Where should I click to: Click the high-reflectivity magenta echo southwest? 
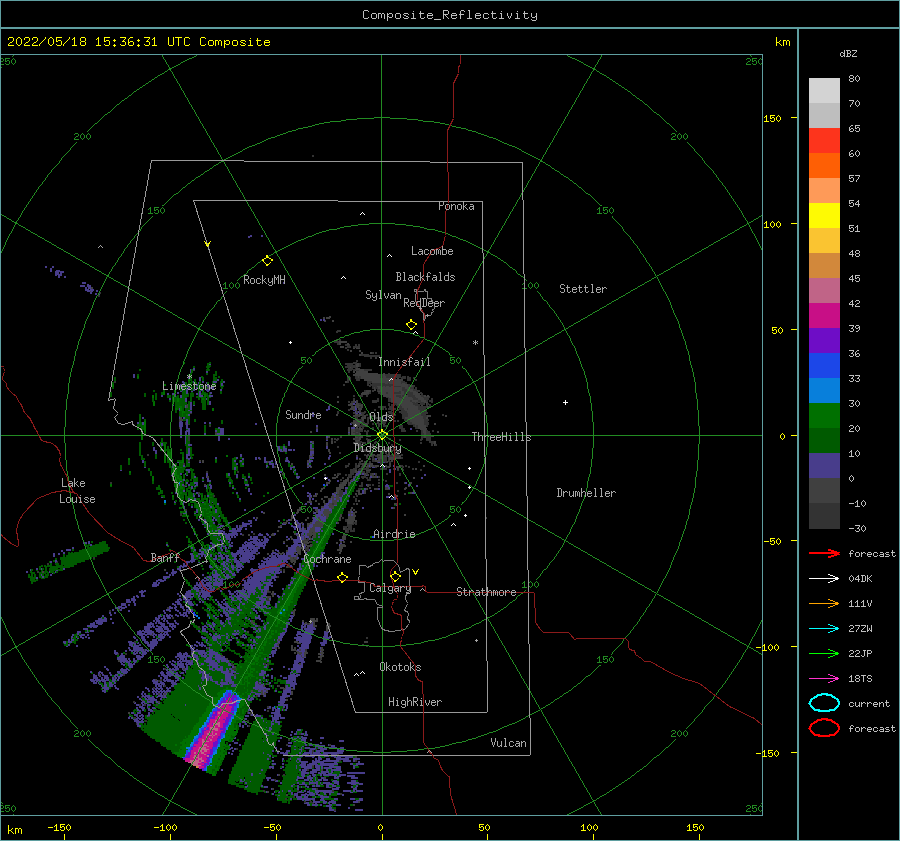click(213, 730)
